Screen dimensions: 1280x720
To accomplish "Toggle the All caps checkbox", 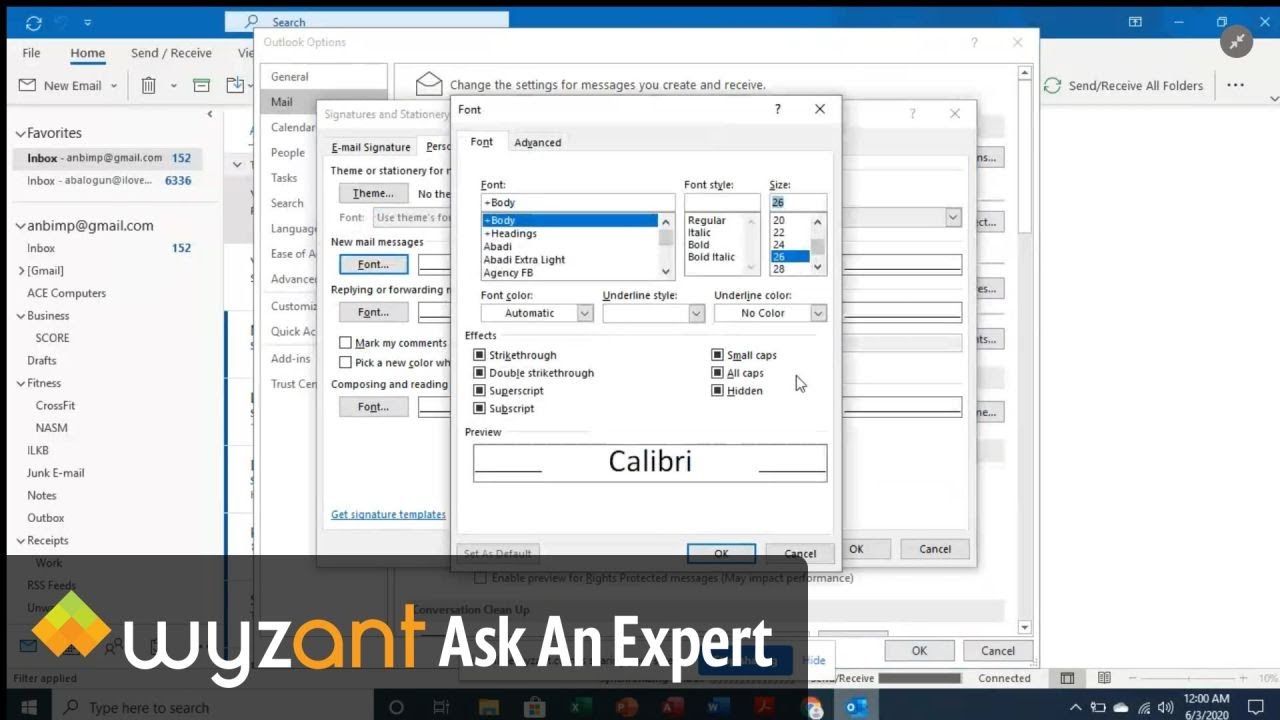I will [718, 373].
